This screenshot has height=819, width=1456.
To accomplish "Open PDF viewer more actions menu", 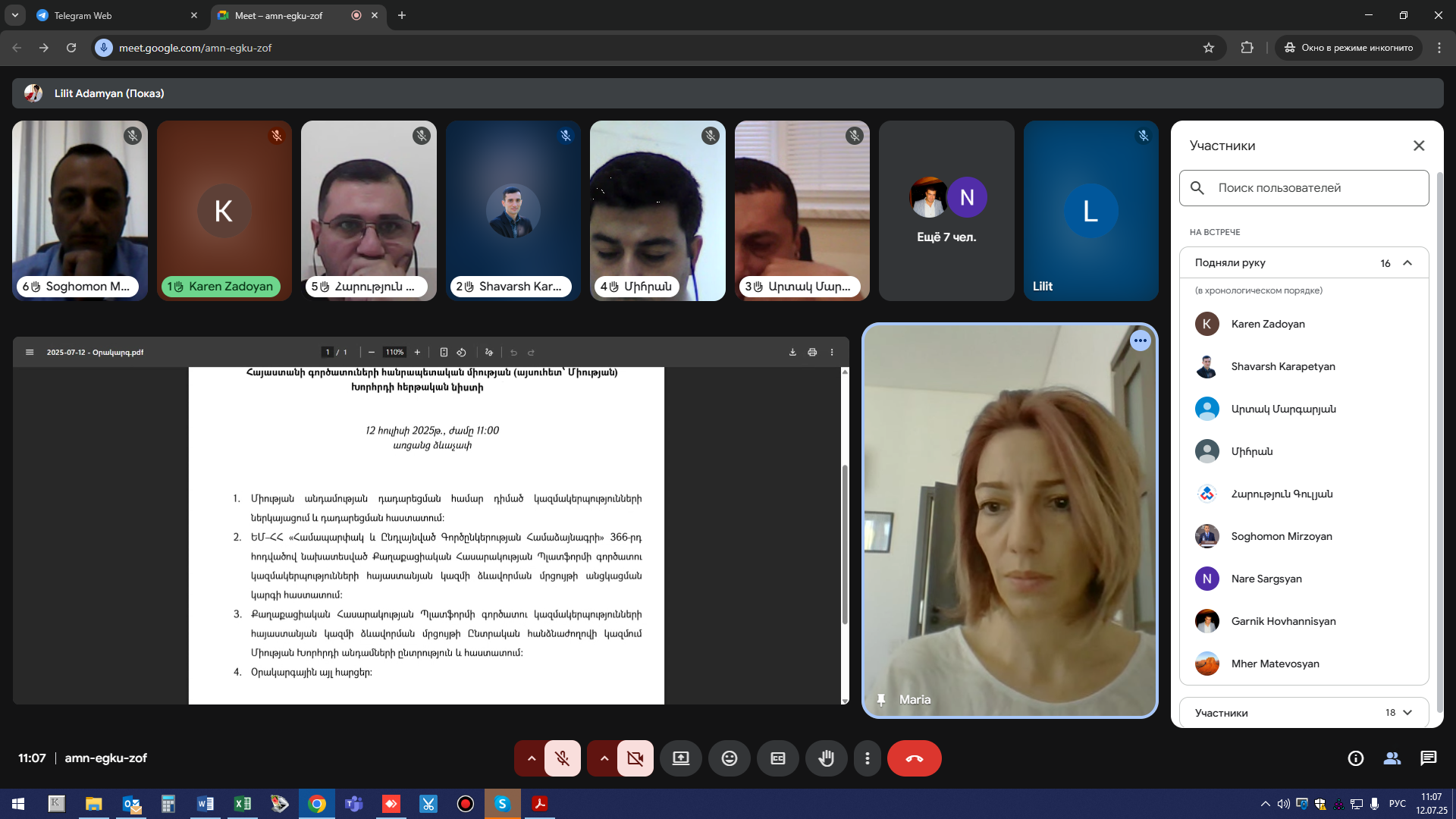I will [832, 353].
